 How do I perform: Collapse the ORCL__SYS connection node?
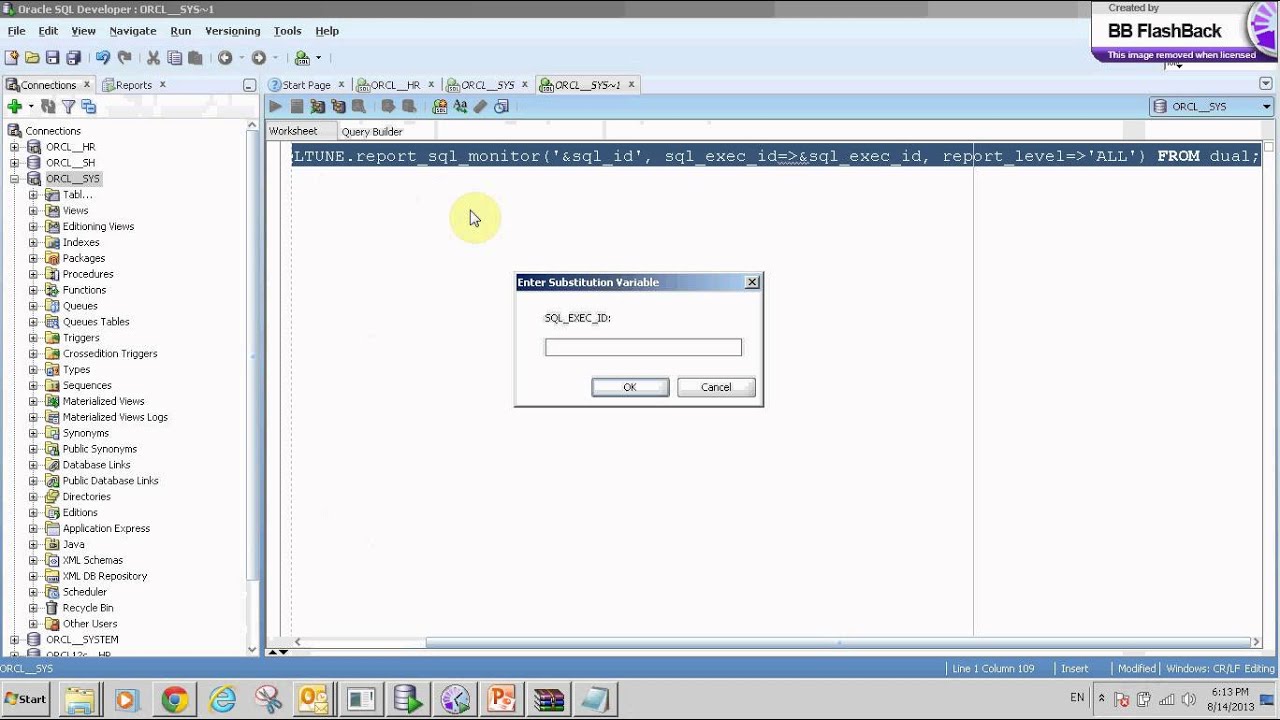coord(15,179)
